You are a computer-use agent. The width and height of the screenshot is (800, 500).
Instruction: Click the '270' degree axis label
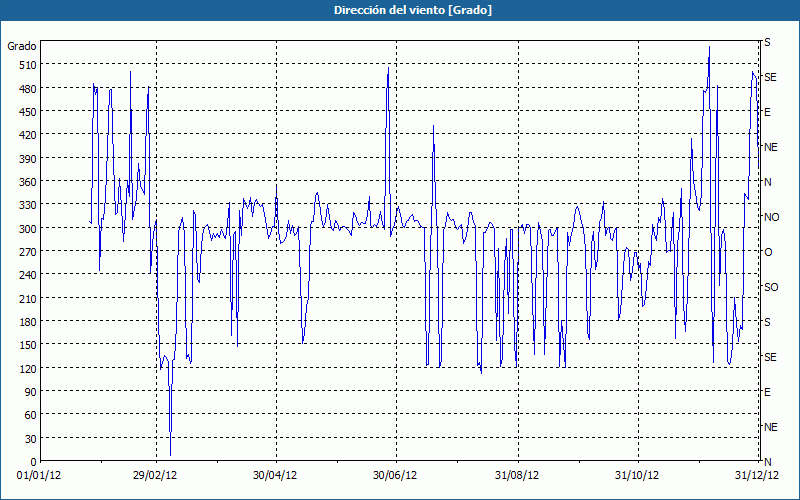[x=28, y=252]
